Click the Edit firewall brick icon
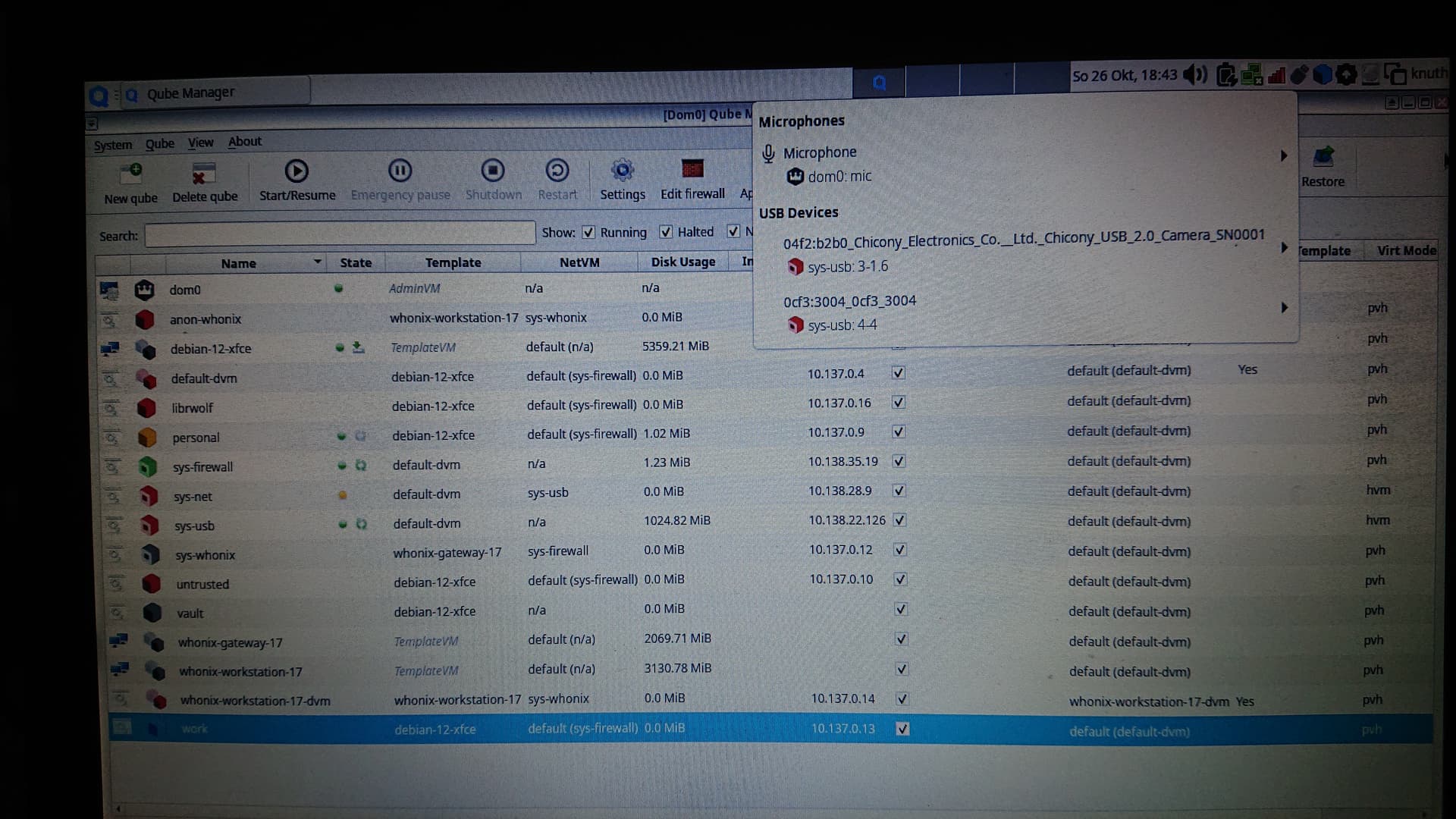Screen dimensions: 1456x819 coord(692,168)
